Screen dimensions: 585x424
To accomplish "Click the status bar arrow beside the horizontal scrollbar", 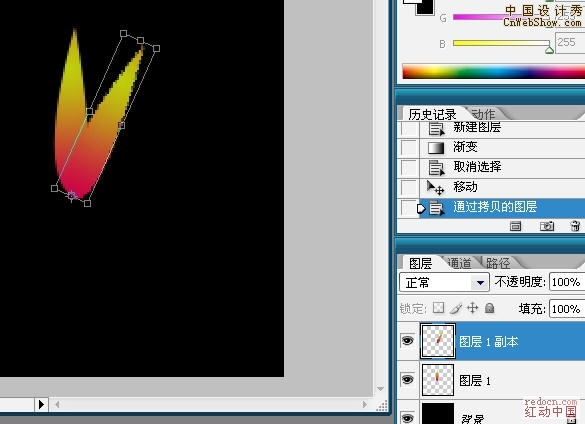I will point(41,404).
